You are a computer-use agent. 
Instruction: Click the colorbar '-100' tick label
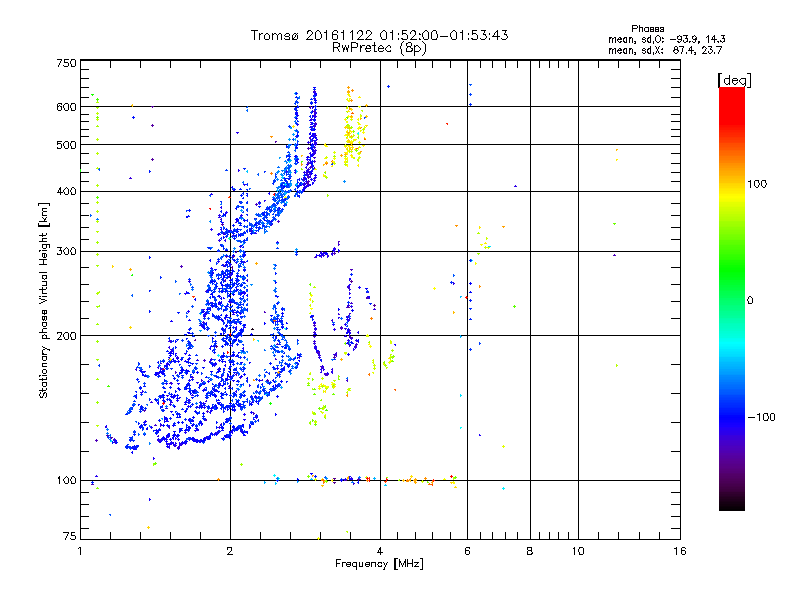click(x=761, y=417)
